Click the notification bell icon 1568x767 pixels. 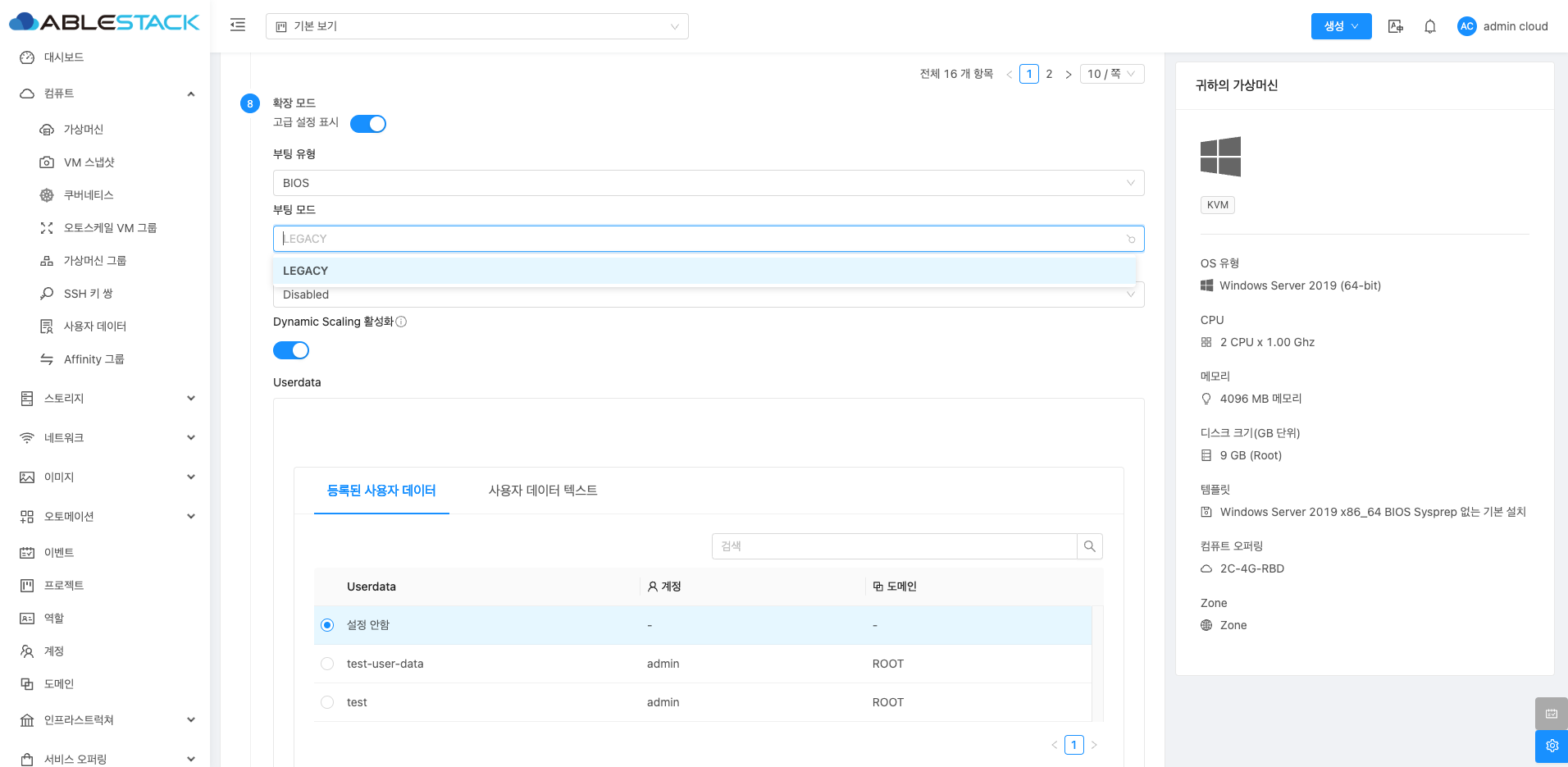(x=1429, y=26)
